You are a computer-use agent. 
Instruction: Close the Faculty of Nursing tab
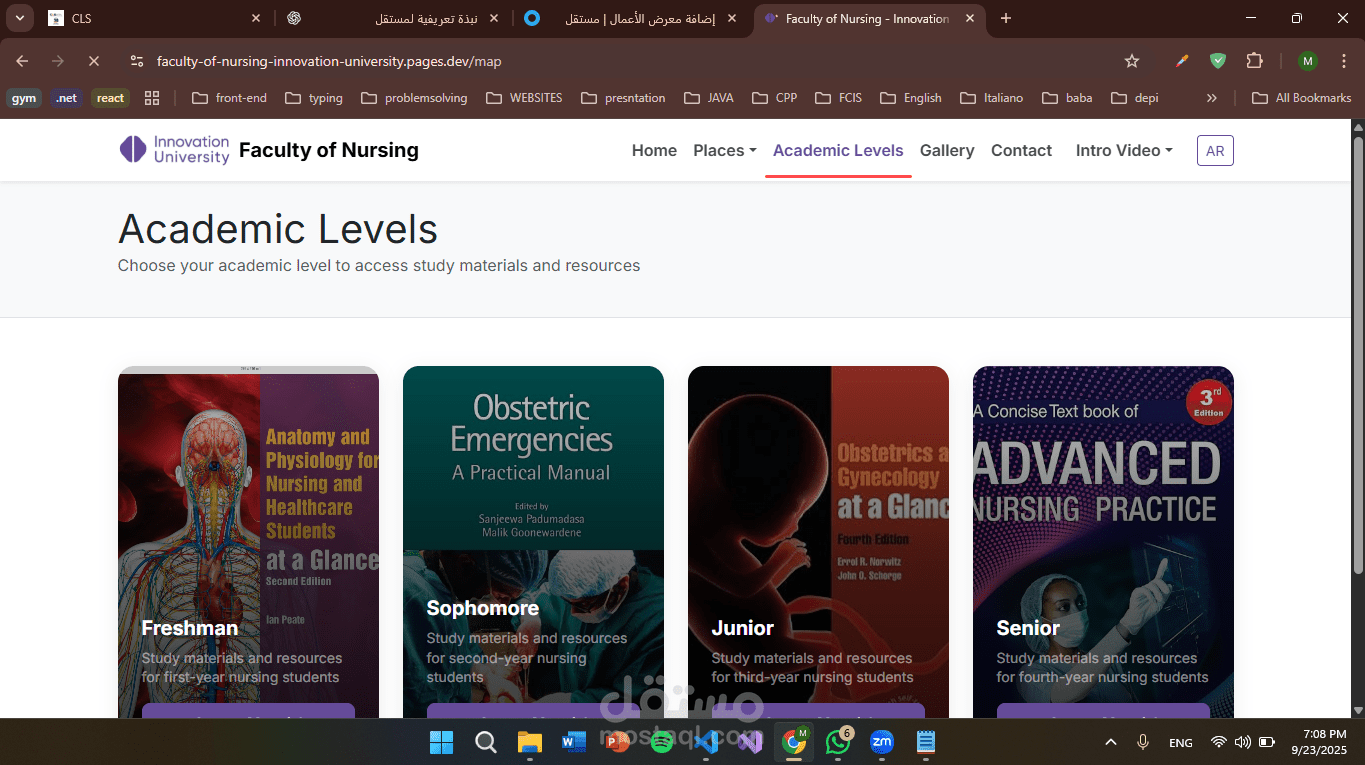pyautogui.click(x=969, y=18)
